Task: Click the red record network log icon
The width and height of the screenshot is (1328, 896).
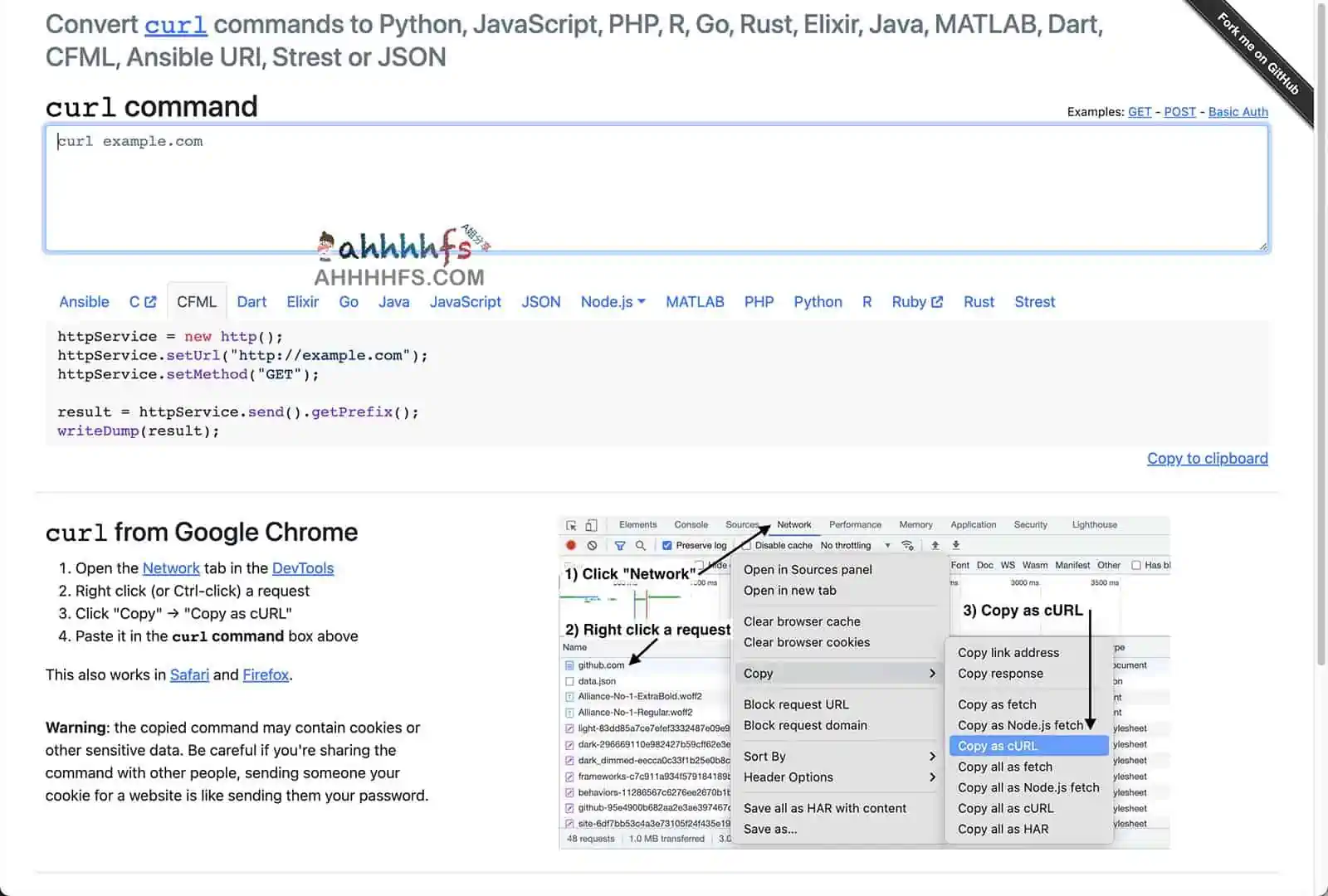Action: 571,545
